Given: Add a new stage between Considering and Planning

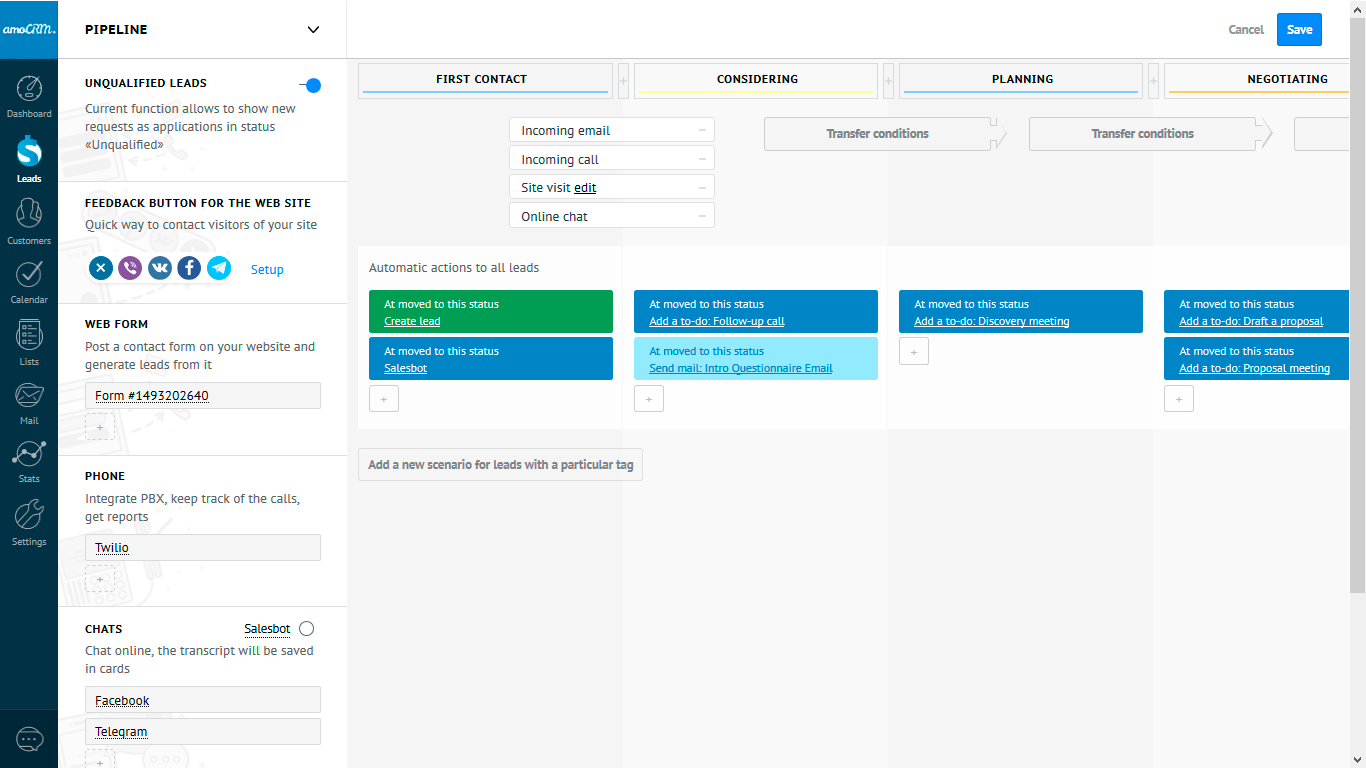Looking at the screenshot, I should [x=888, y=80].
